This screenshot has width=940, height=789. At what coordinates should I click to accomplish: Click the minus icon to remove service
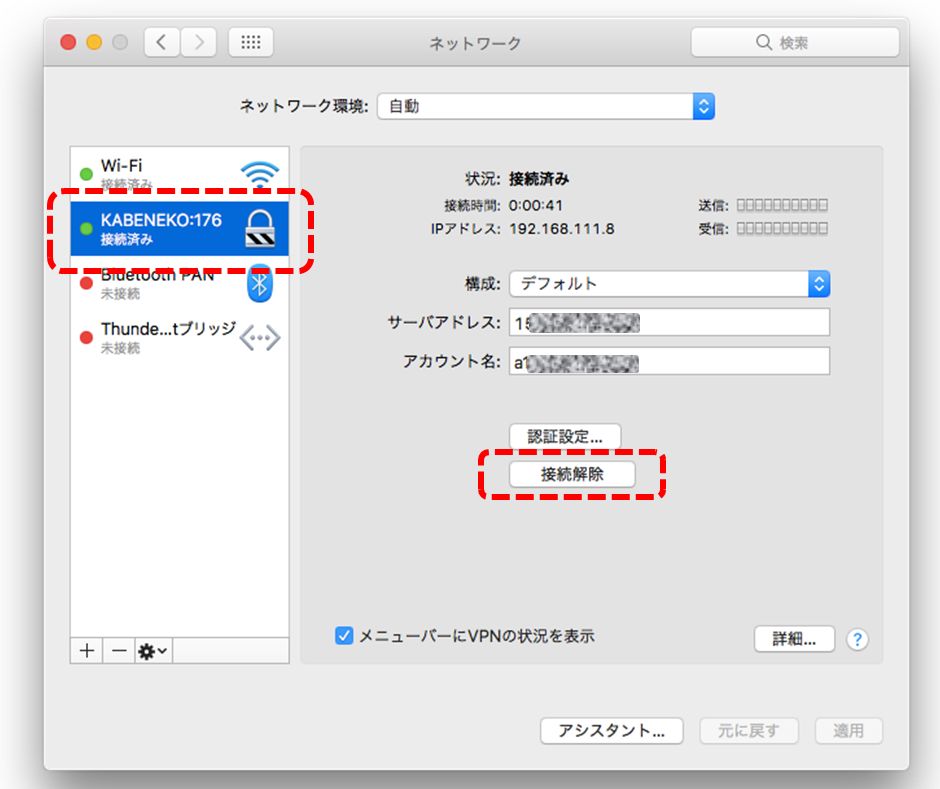118,650
